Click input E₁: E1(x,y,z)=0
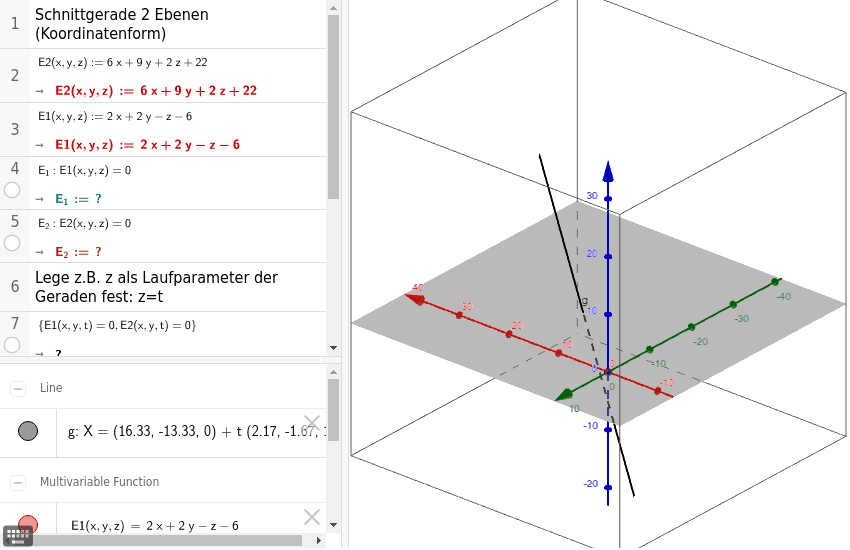This screenshot has width=850, height=550. [x=85, y=171]
